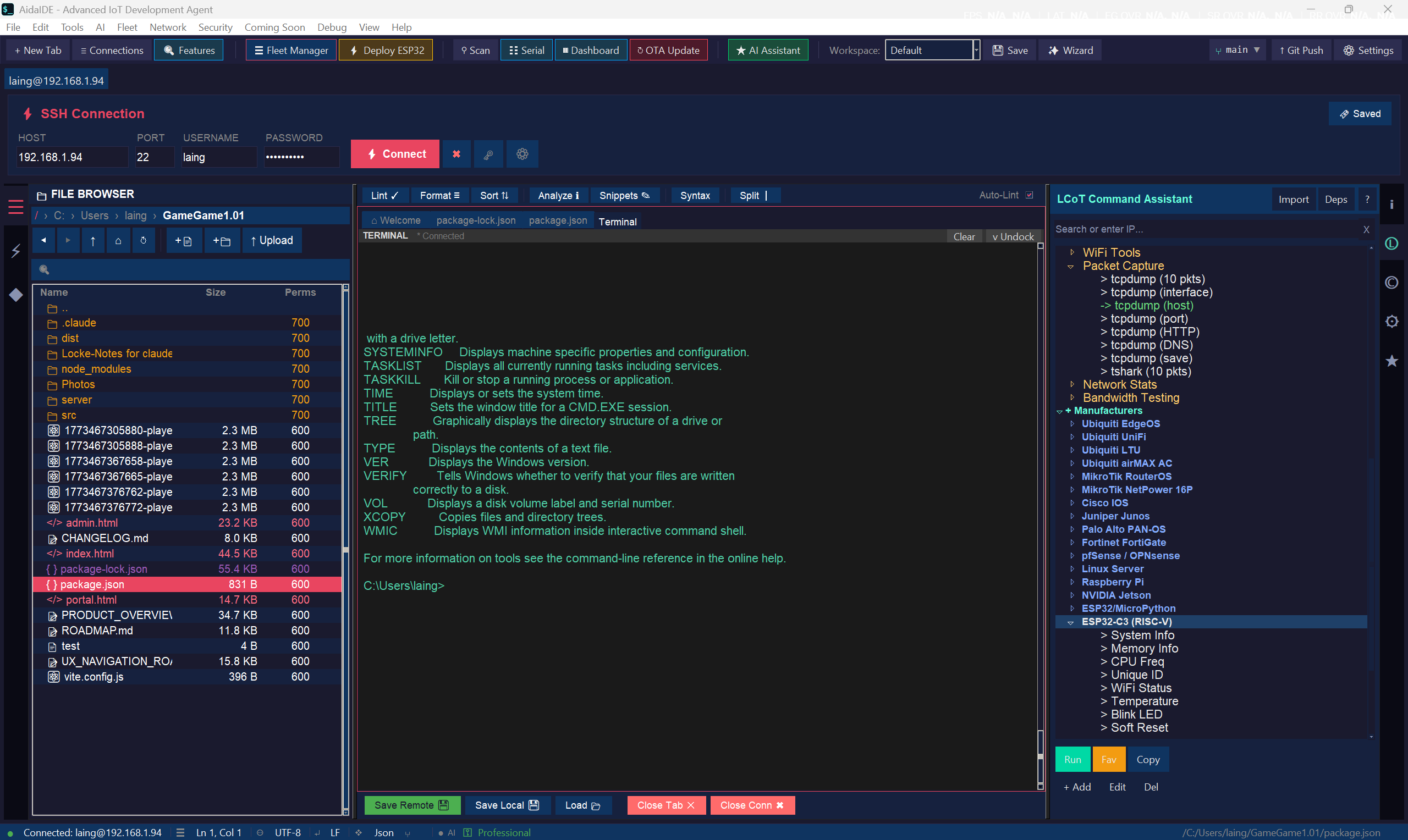
Task: Open the Security menu
Action: point(215,27)
